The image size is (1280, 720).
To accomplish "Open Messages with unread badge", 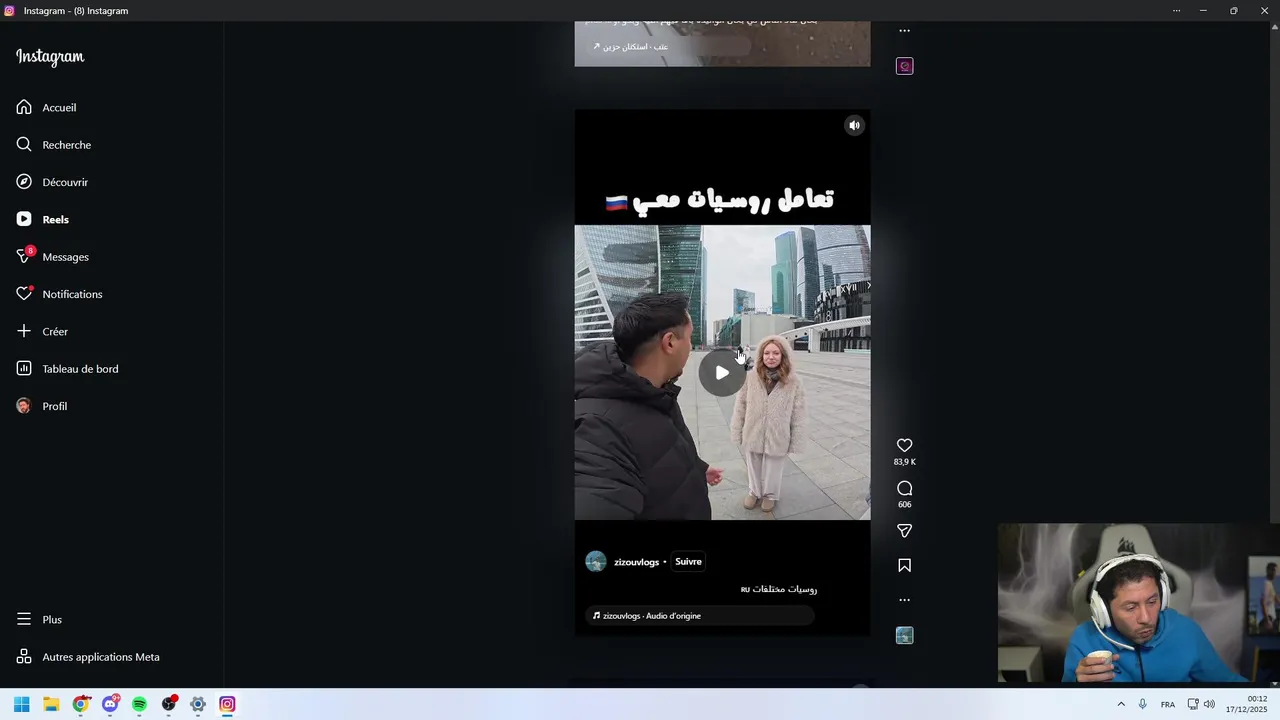I will (52, 257).
